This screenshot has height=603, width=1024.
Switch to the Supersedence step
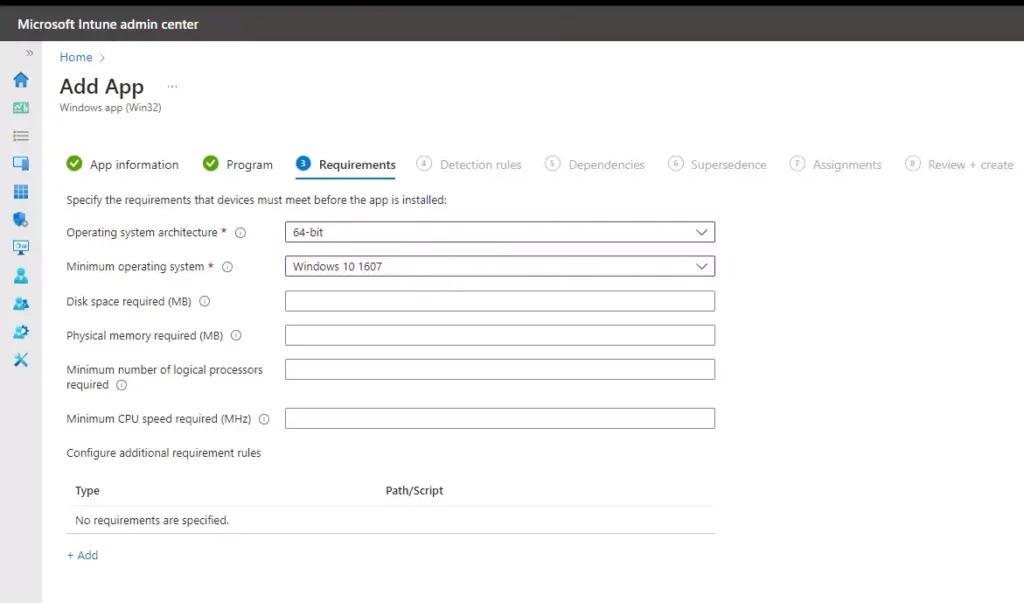pos(717,164)
